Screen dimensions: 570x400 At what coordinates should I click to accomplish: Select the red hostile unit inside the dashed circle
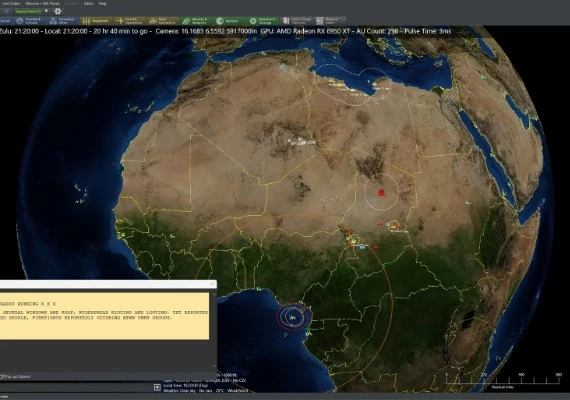click(381, 192)
